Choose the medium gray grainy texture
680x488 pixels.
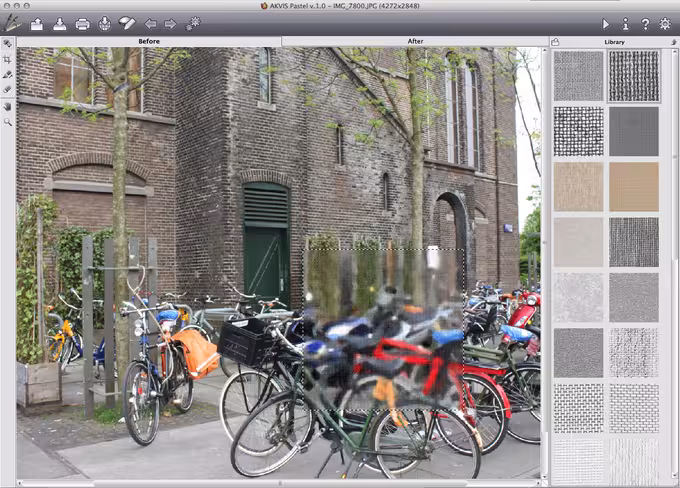click(x=634, y=298)
